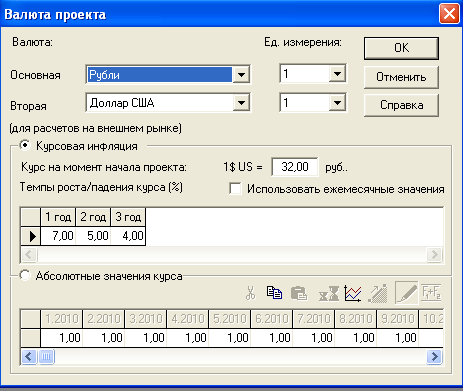Click the 1,00 cell under 1.2010

point(62,338)
